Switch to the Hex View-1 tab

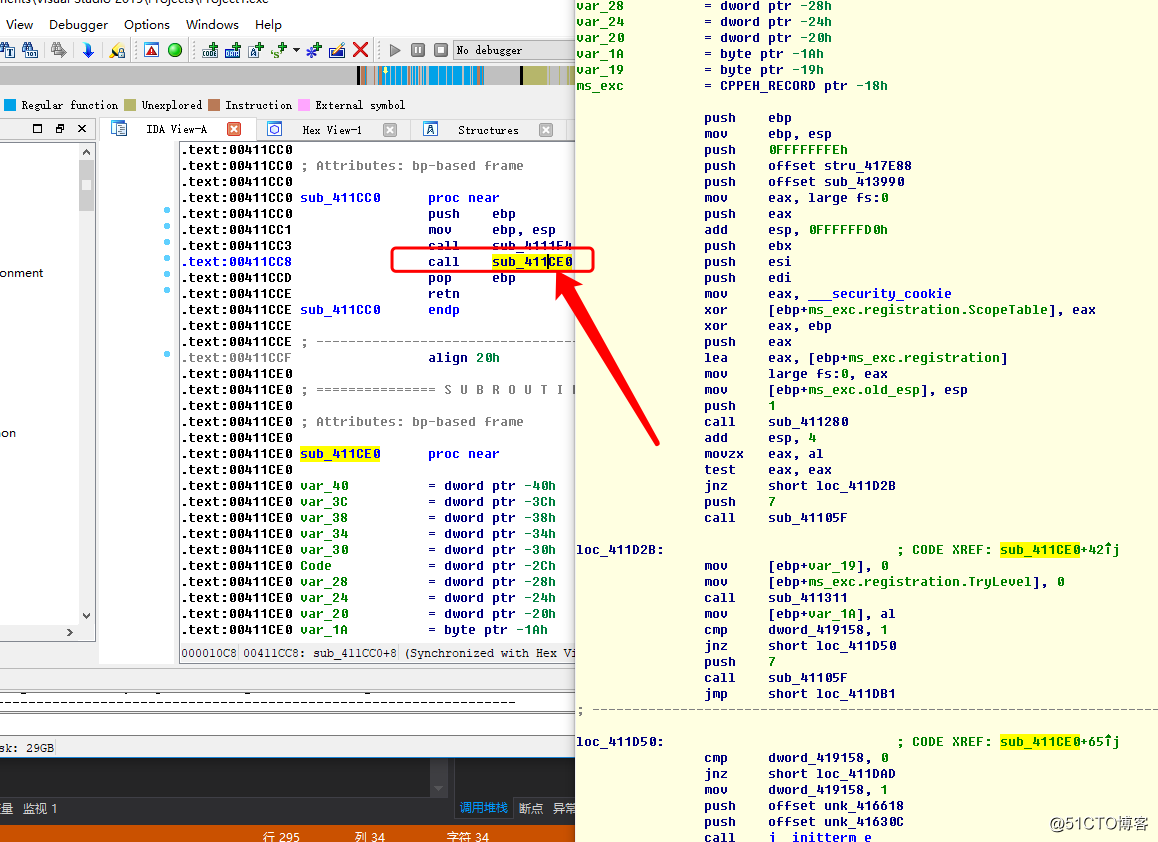(332, 130)
